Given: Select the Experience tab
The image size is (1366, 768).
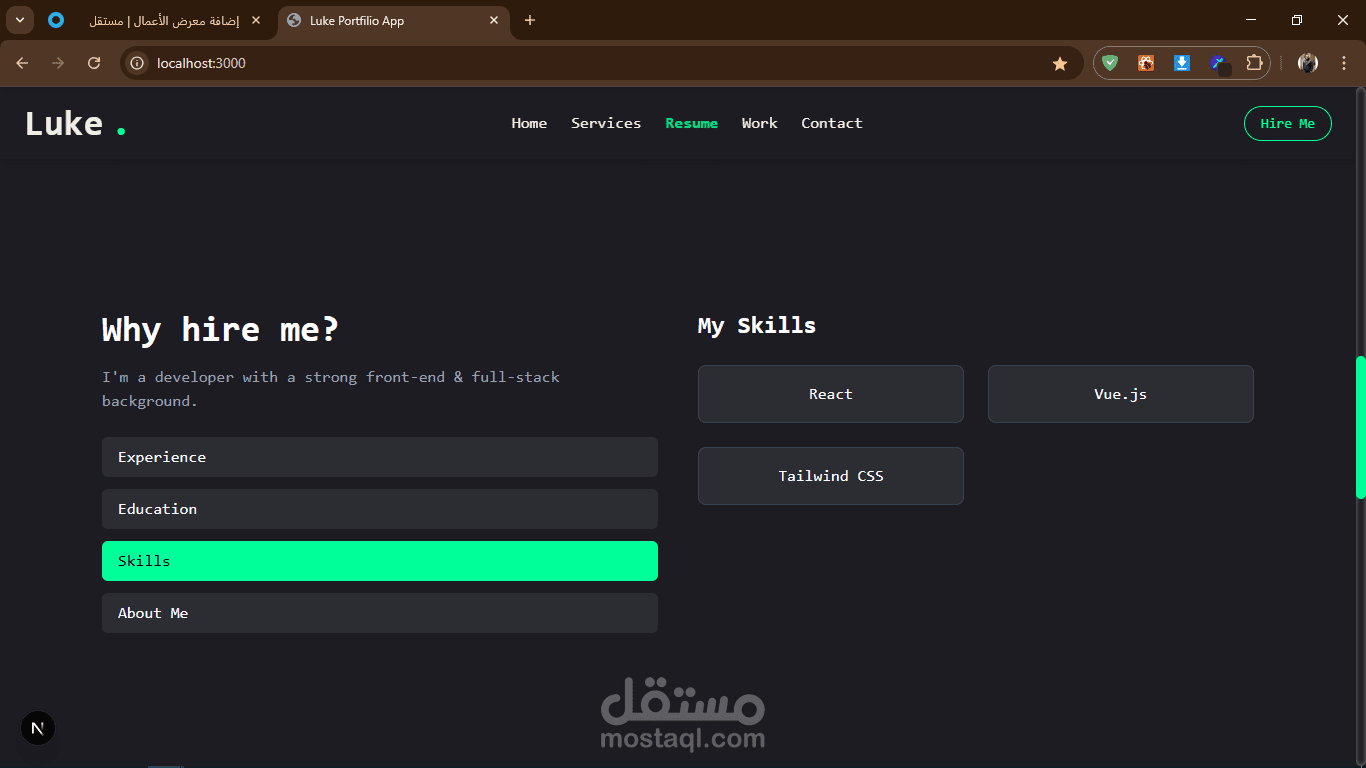Looking at the screenshot, I should click(380, 457).
